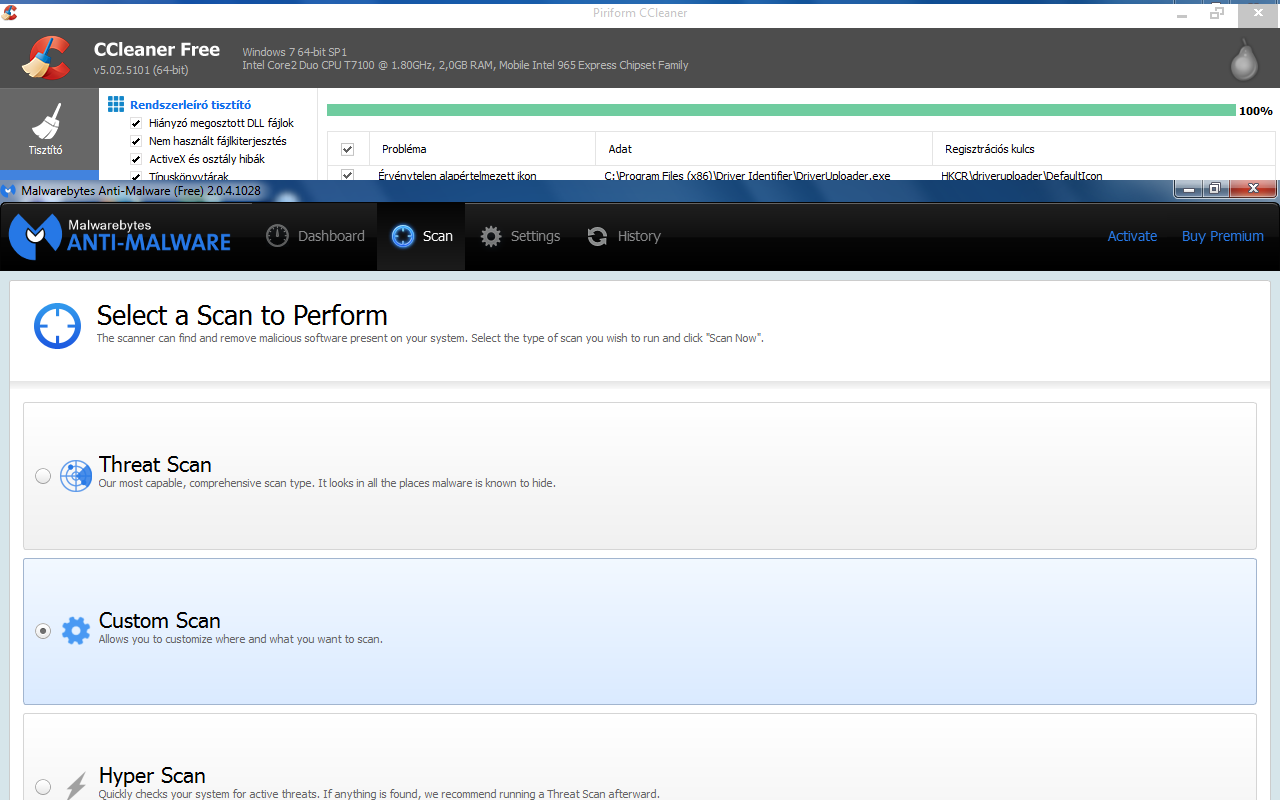Click the Custom Scan gear icon

(x=76, y=631)
